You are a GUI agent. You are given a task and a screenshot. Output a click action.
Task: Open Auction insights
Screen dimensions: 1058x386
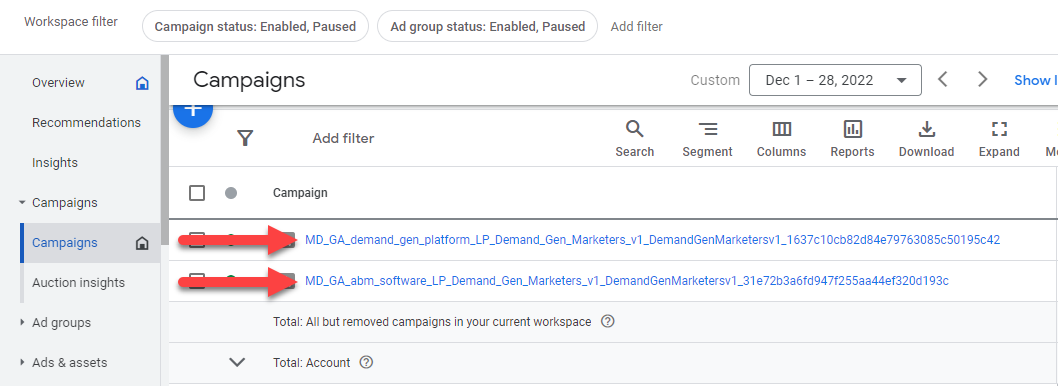pyautogui.click(x=78, y=283)
